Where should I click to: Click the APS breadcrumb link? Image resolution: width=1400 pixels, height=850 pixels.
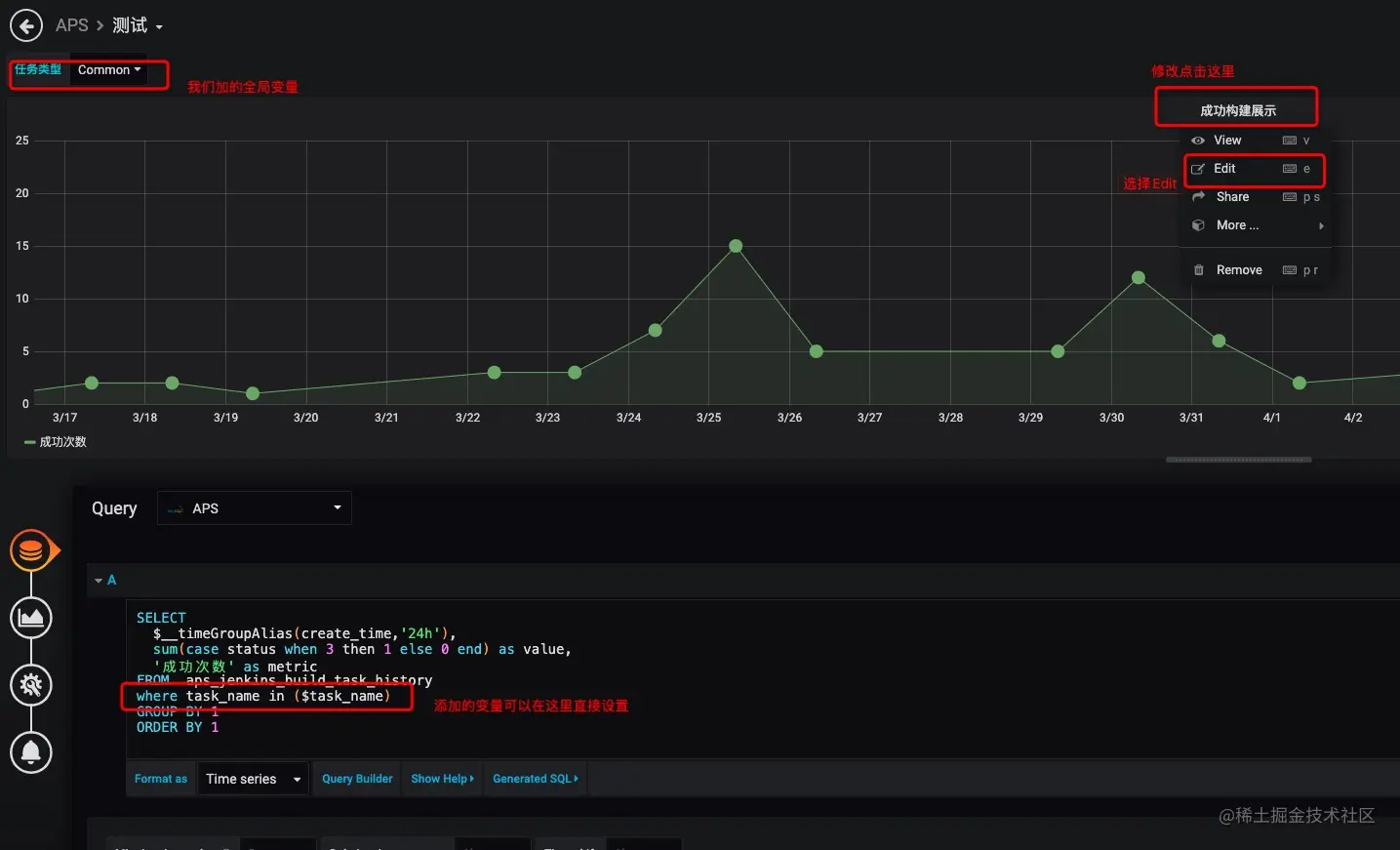(72, 25)
